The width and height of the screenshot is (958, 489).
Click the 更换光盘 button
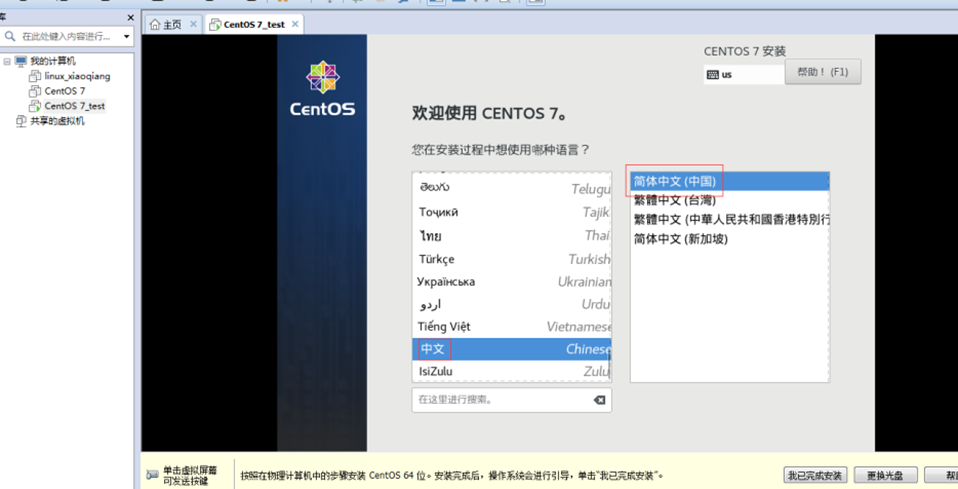tap(887, 475)
